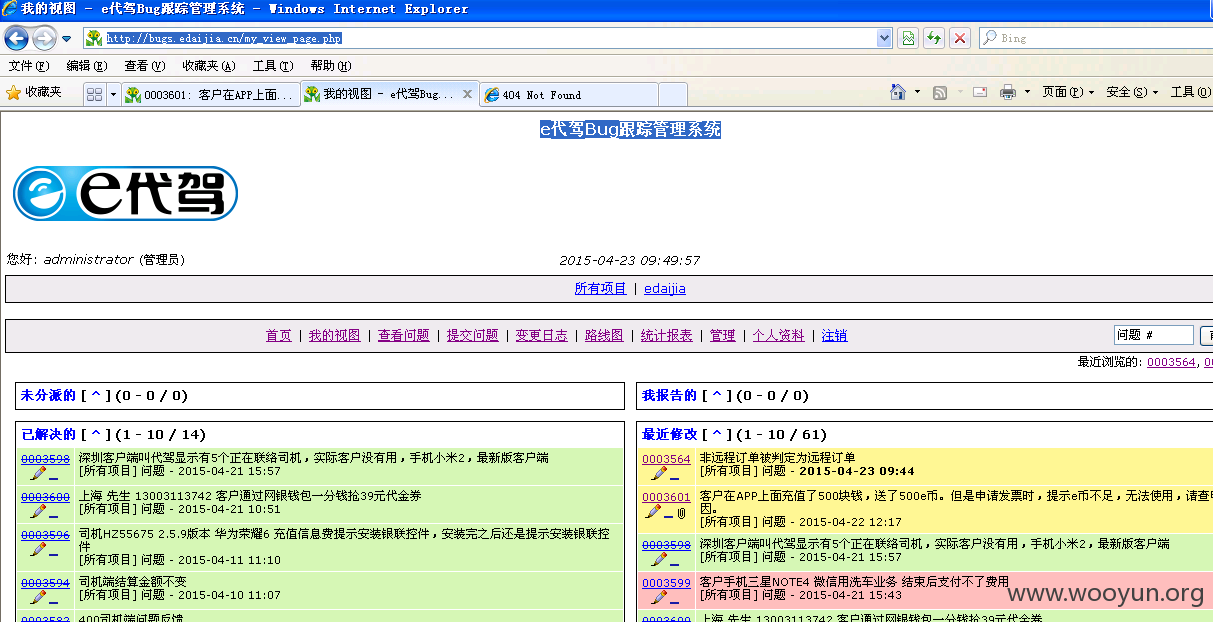Open issue 0003564 in 最近修改 list
Image resolution: width=1213 pixels, height=622 pixels.
tap(666, 459)
